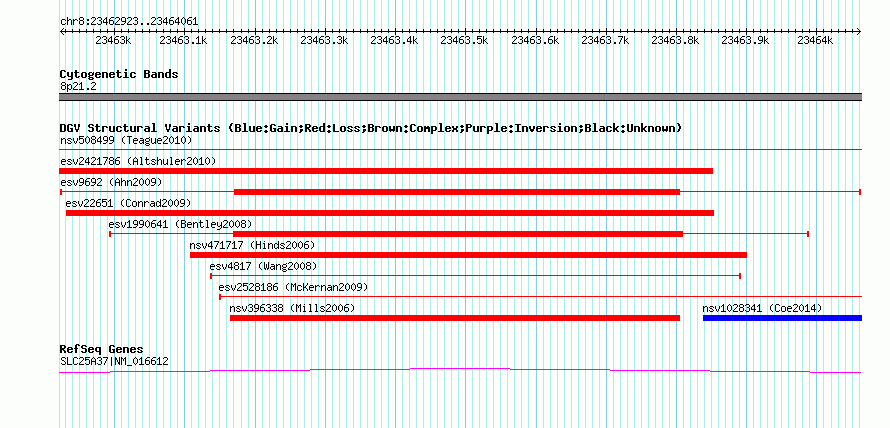Select the 23463.5k ruler tick label

(464, 40)
